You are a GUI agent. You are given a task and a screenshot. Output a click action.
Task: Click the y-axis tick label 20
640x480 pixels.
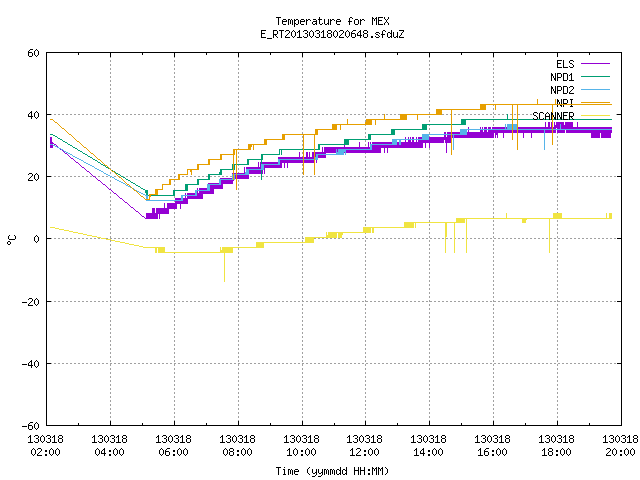[33, 177]
